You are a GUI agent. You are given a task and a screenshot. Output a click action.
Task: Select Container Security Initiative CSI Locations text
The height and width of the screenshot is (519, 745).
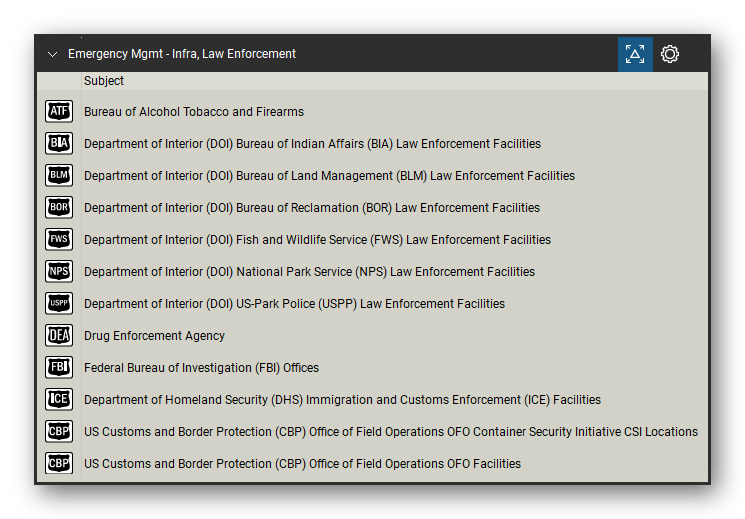coord(391,432)
